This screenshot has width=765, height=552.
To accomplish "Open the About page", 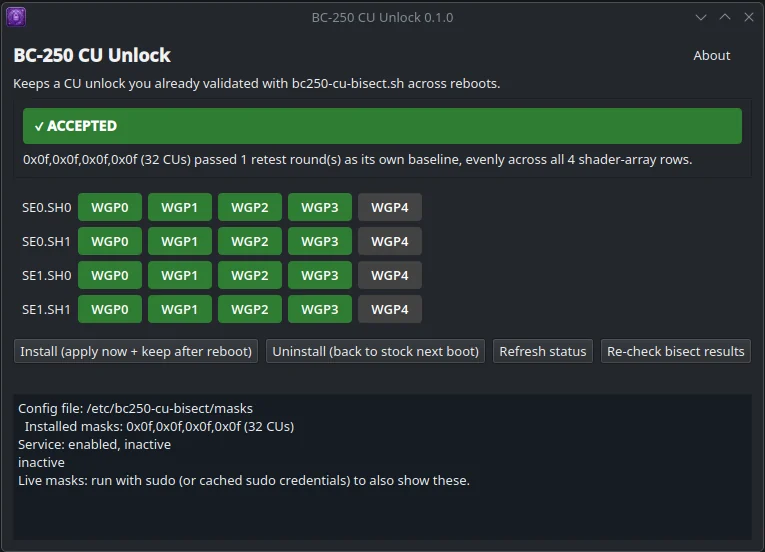I will pyautogui.click(x=711, y=56).
